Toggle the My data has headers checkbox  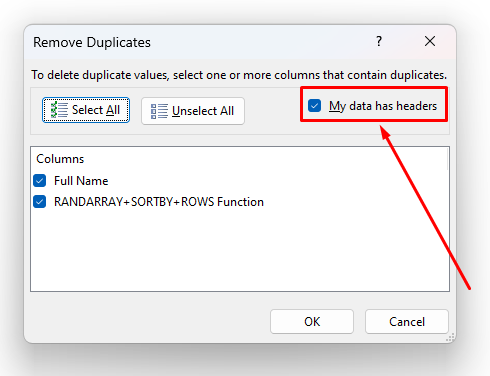pyautogui.click(x=314, y=106)
